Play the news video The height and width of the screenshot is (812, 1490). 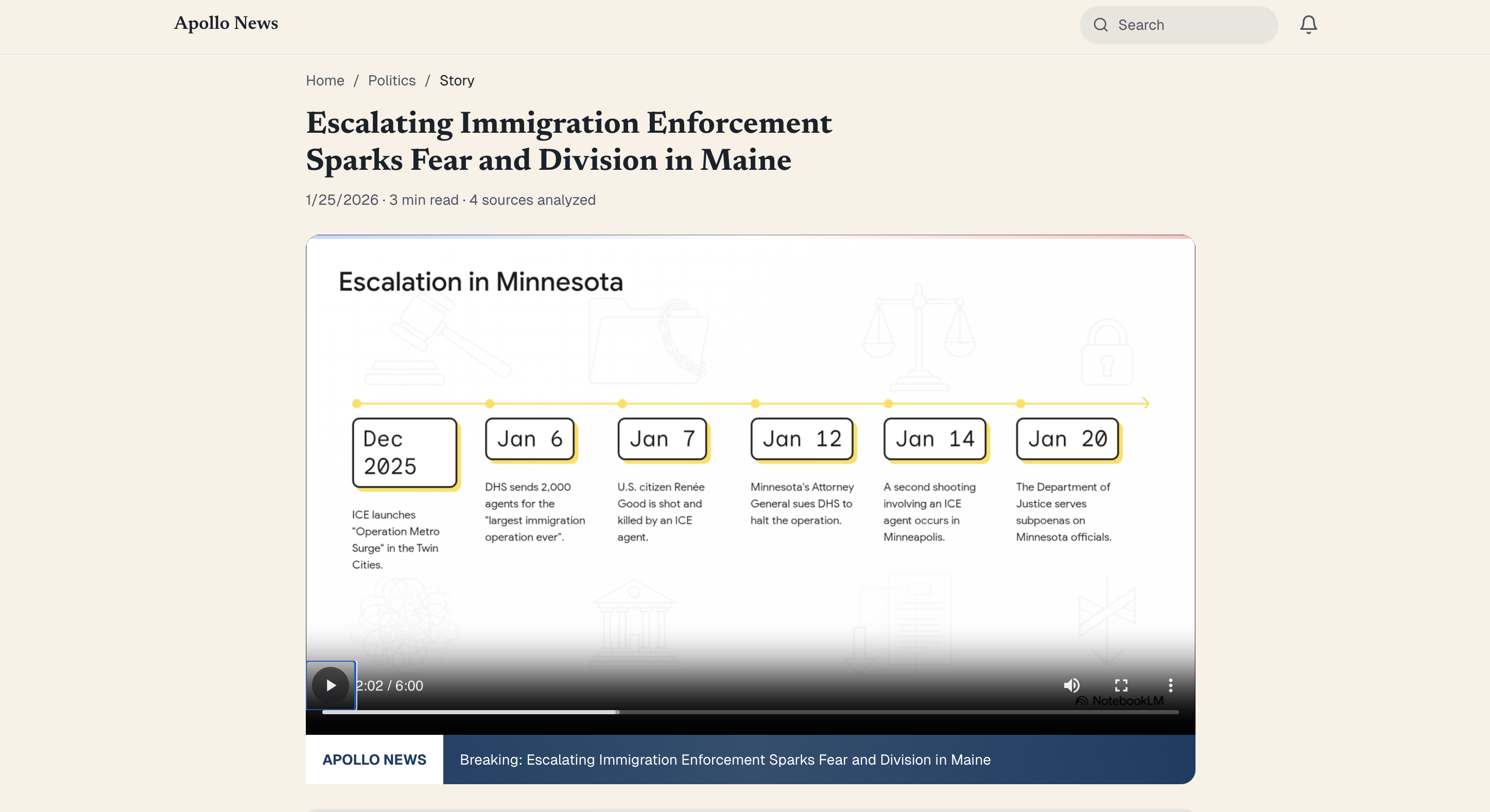point(330,685)
